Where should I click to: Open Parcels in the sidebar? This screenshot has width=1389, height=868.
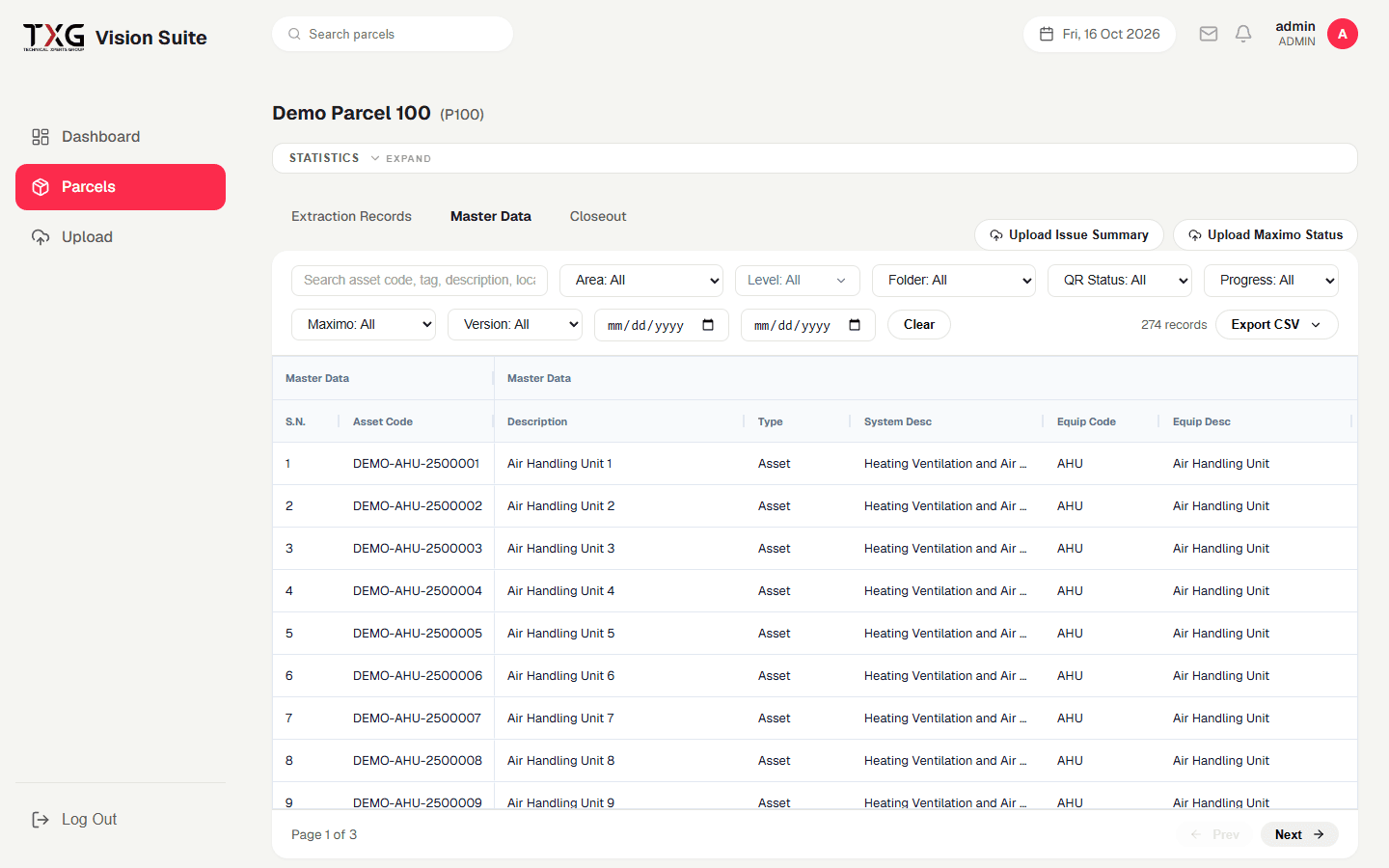pos(121,187)
